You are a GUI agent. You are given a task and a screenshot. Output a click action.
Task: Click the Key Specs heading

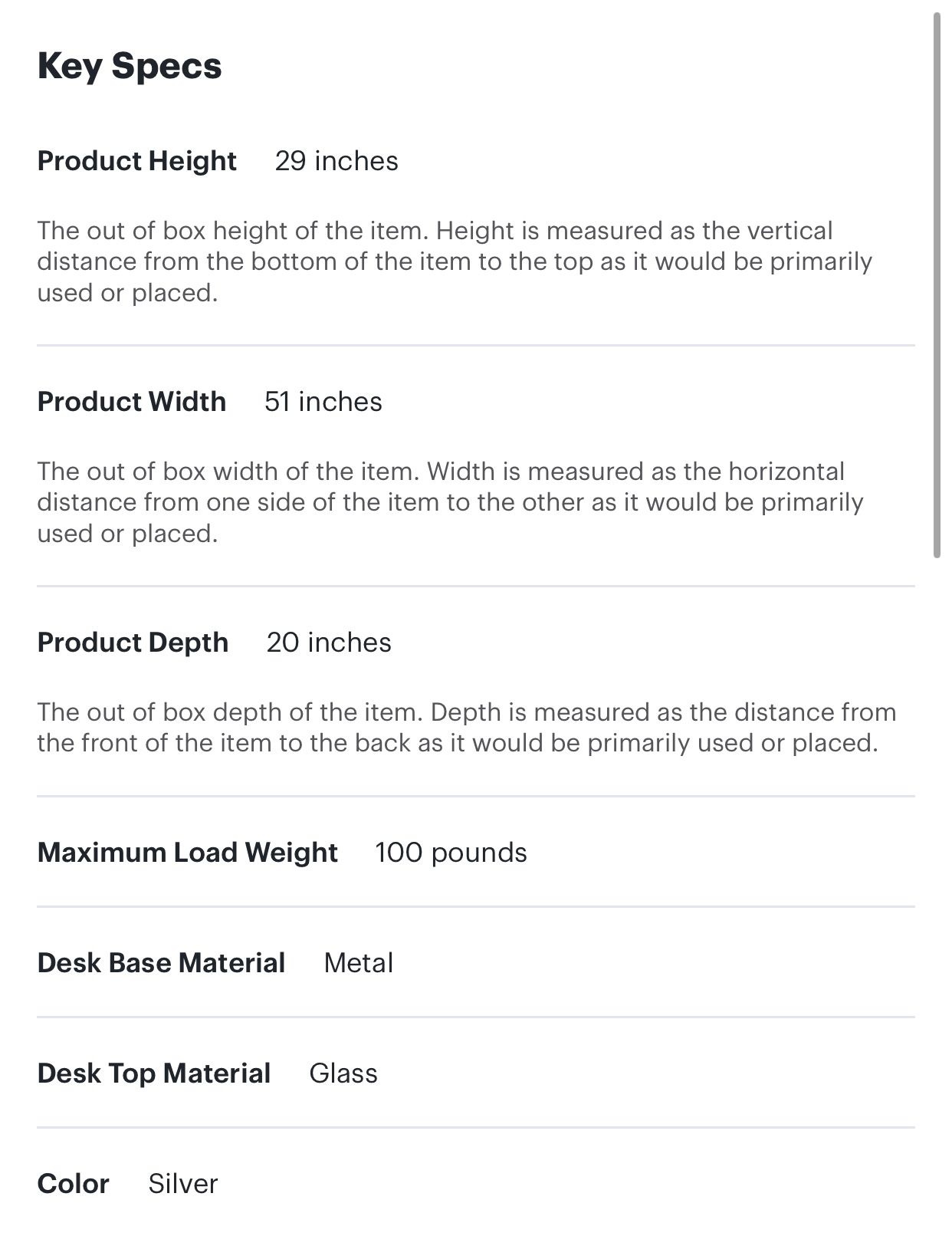click(130, 66)
